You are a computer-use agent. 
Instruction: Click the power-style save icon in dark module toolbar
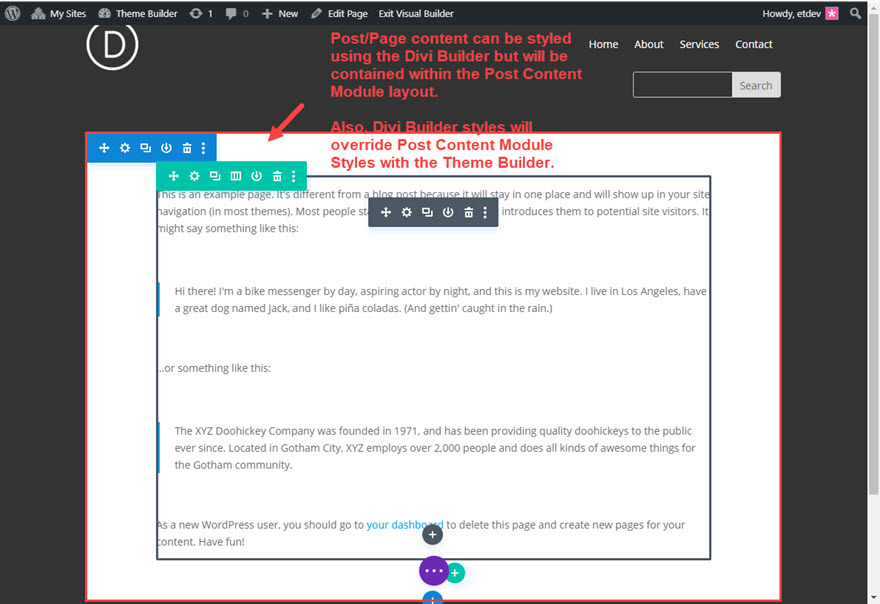coord(448,212)
